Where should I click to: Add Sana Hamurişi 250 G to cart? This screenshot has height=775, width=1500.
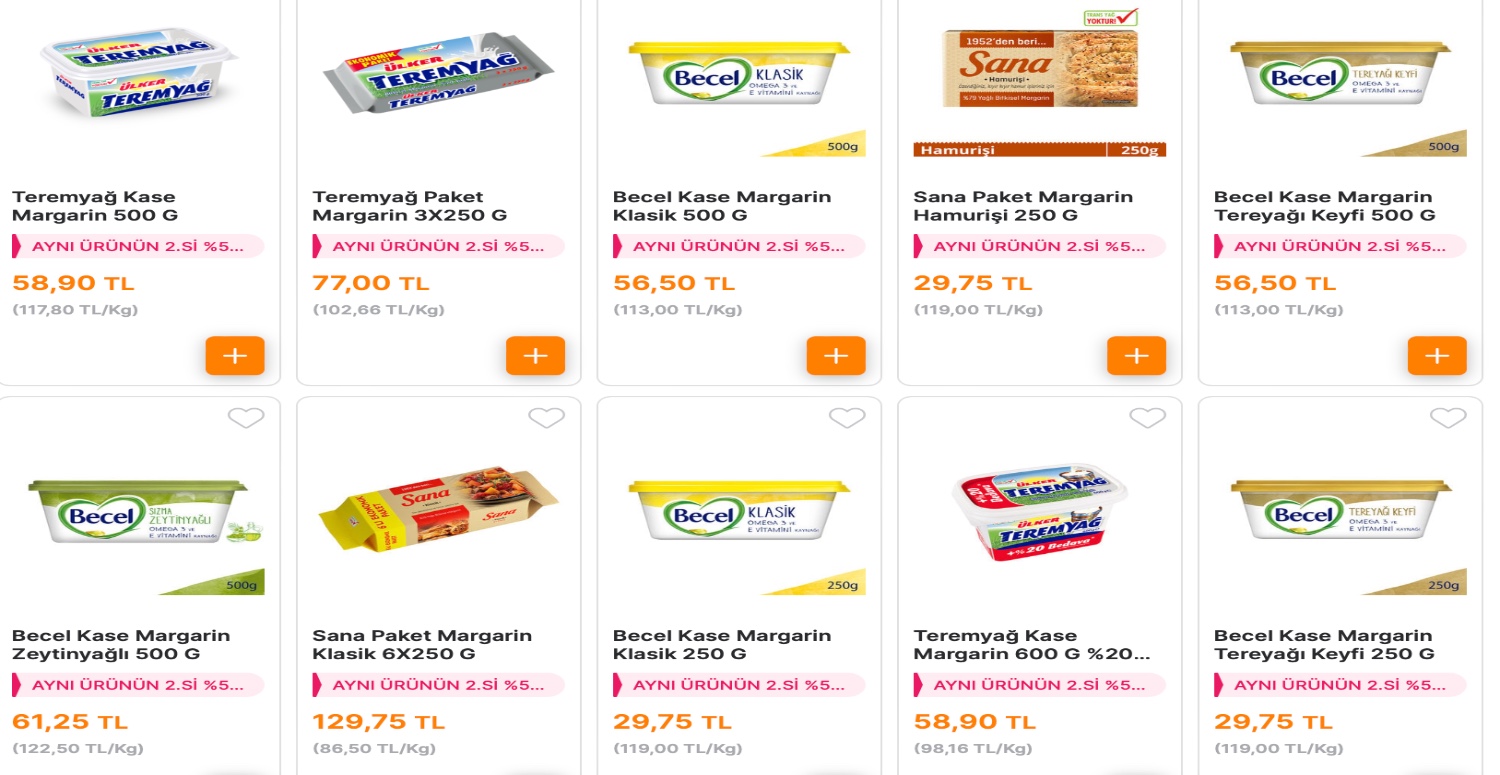(1136, 356)
